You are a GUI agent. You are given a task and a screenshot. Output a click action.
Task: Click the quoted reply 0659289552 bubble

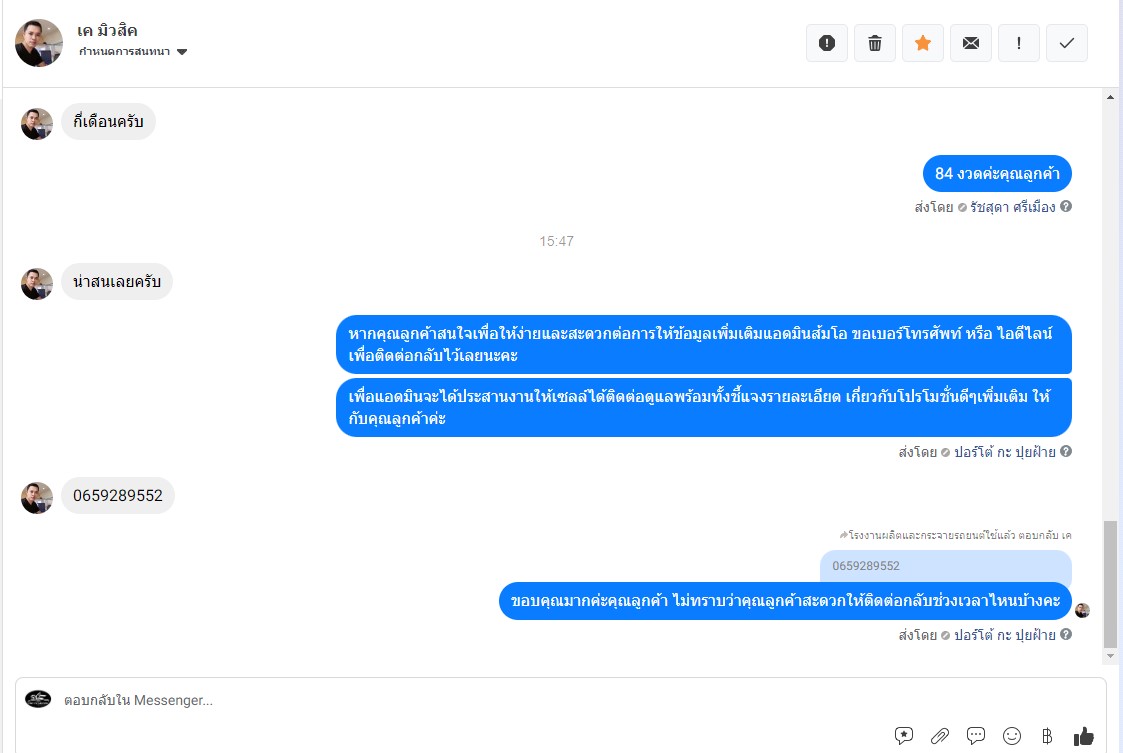(945, 566)
